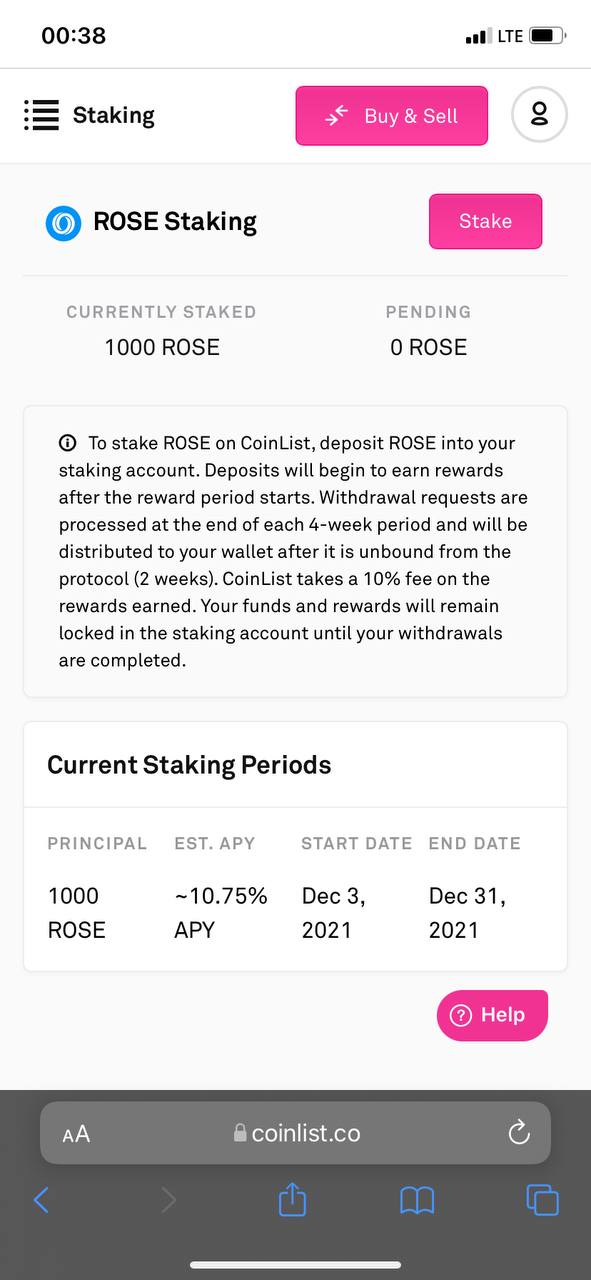Tap the coinlist.co address bar

tap(295, 1133)
